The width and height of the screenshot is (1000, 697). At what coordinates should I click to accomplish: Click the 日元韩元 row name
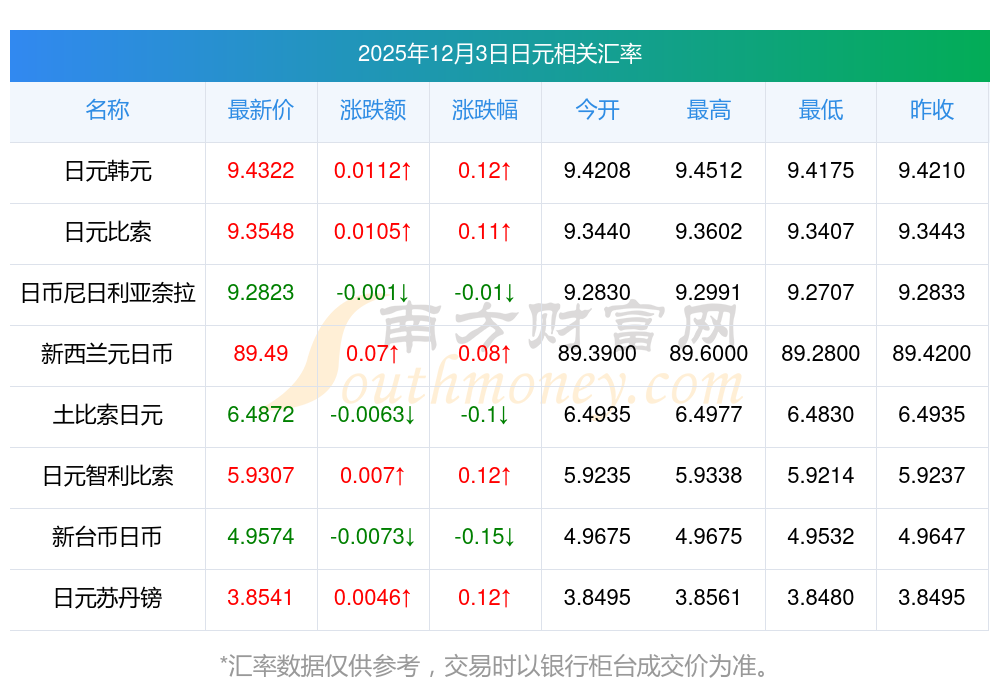(x=107, y=171)
